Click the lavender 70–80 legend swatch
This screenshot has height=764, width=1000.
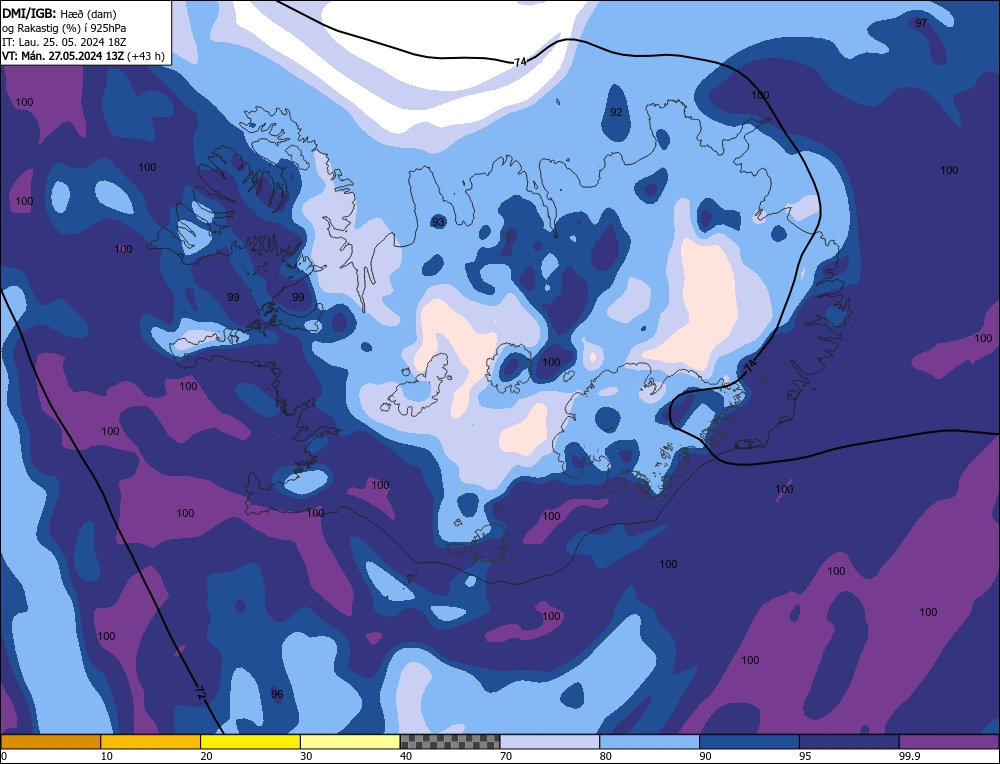click(550, 741)
